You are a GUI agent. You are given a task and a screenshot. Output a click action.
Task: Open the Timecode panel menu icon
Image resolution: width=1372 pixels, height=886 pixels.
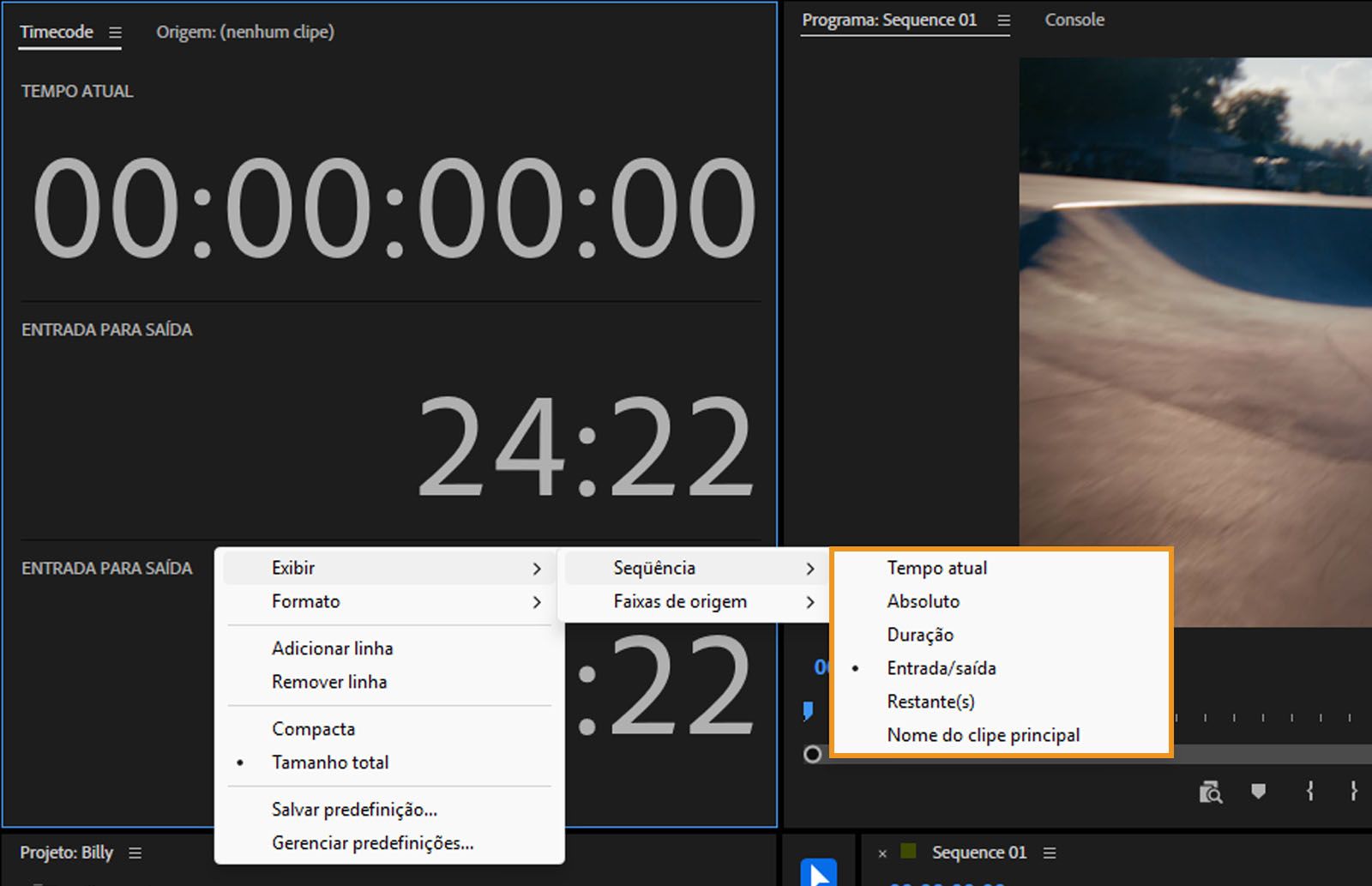(117, 32)
